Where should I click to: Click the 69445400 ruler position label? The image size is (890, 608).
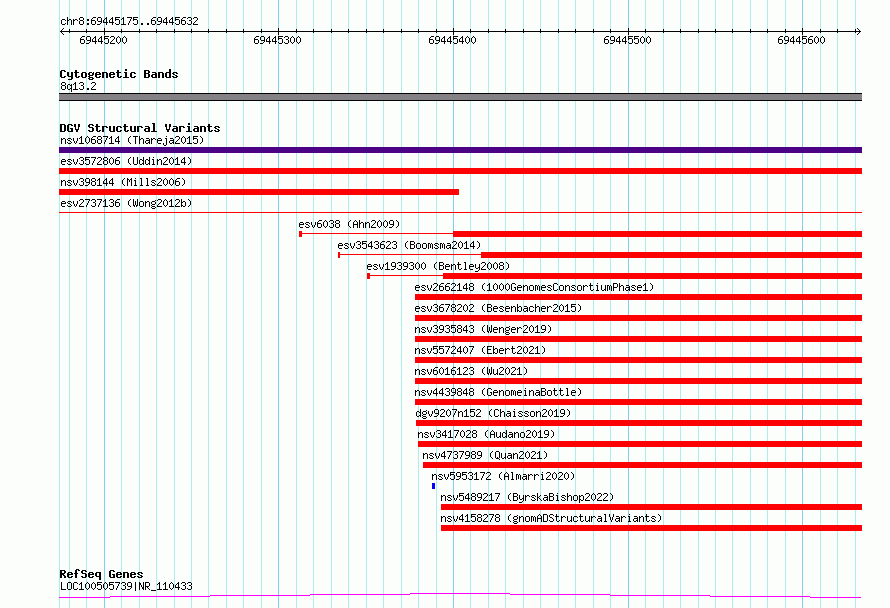(452, 40)
